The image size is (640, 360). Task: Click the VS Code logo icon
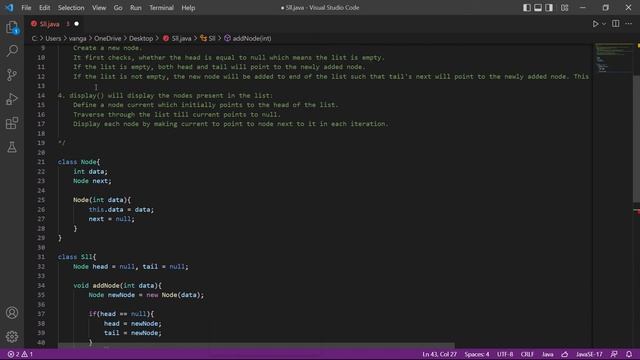click(x=9, y=7)
